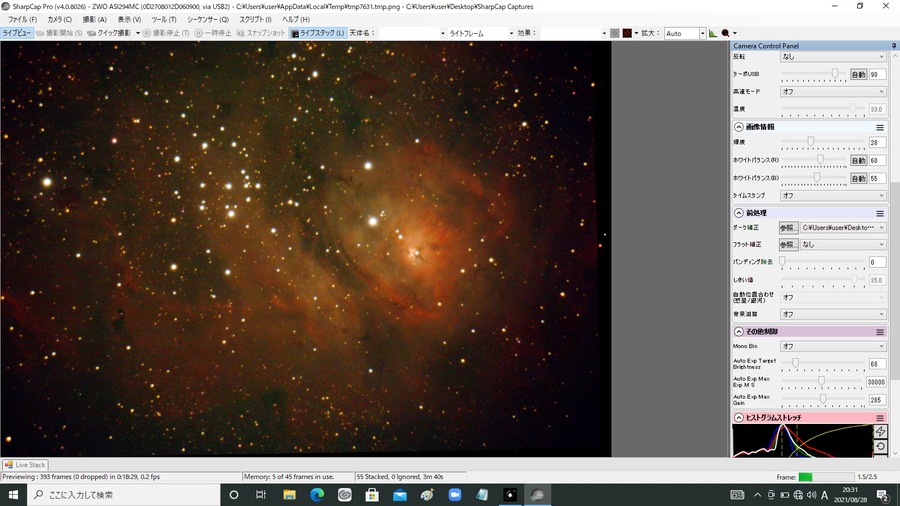Screen dimensions: 900x506
Task: Open the ツール (T) menu
Action: pyautogui.click(x=164, y=20)
